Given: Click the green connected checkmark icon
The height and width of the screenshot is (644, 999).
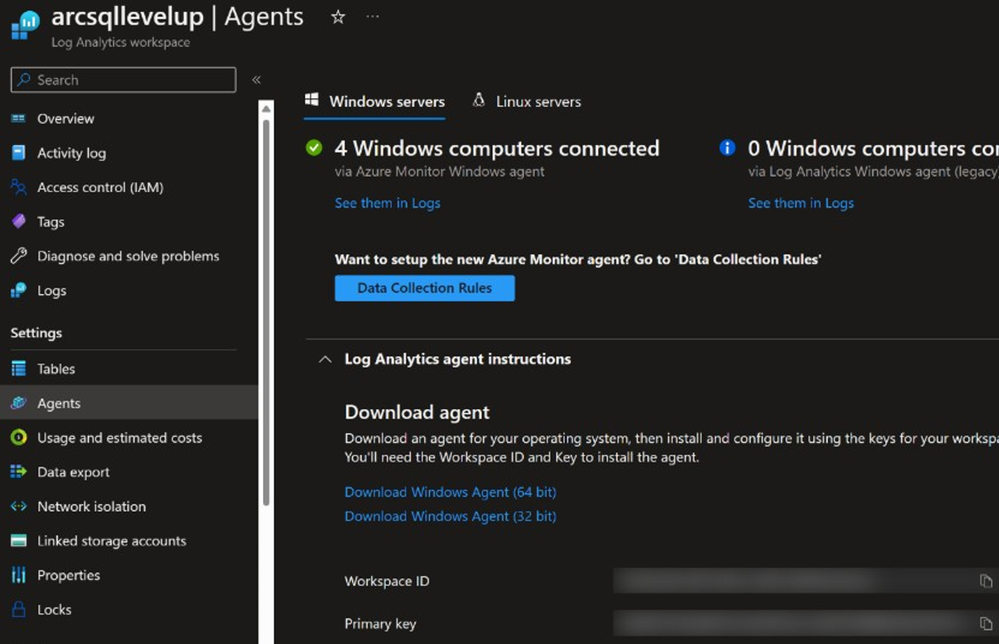Looking at the screenshot, I should click(314, 148).
